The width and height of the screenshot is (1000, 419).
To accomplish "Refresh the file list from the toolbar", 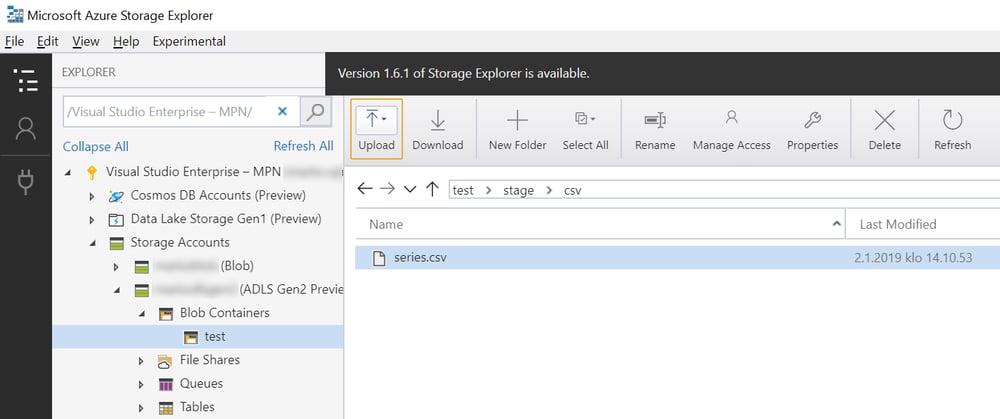I will tap(952, 129).
